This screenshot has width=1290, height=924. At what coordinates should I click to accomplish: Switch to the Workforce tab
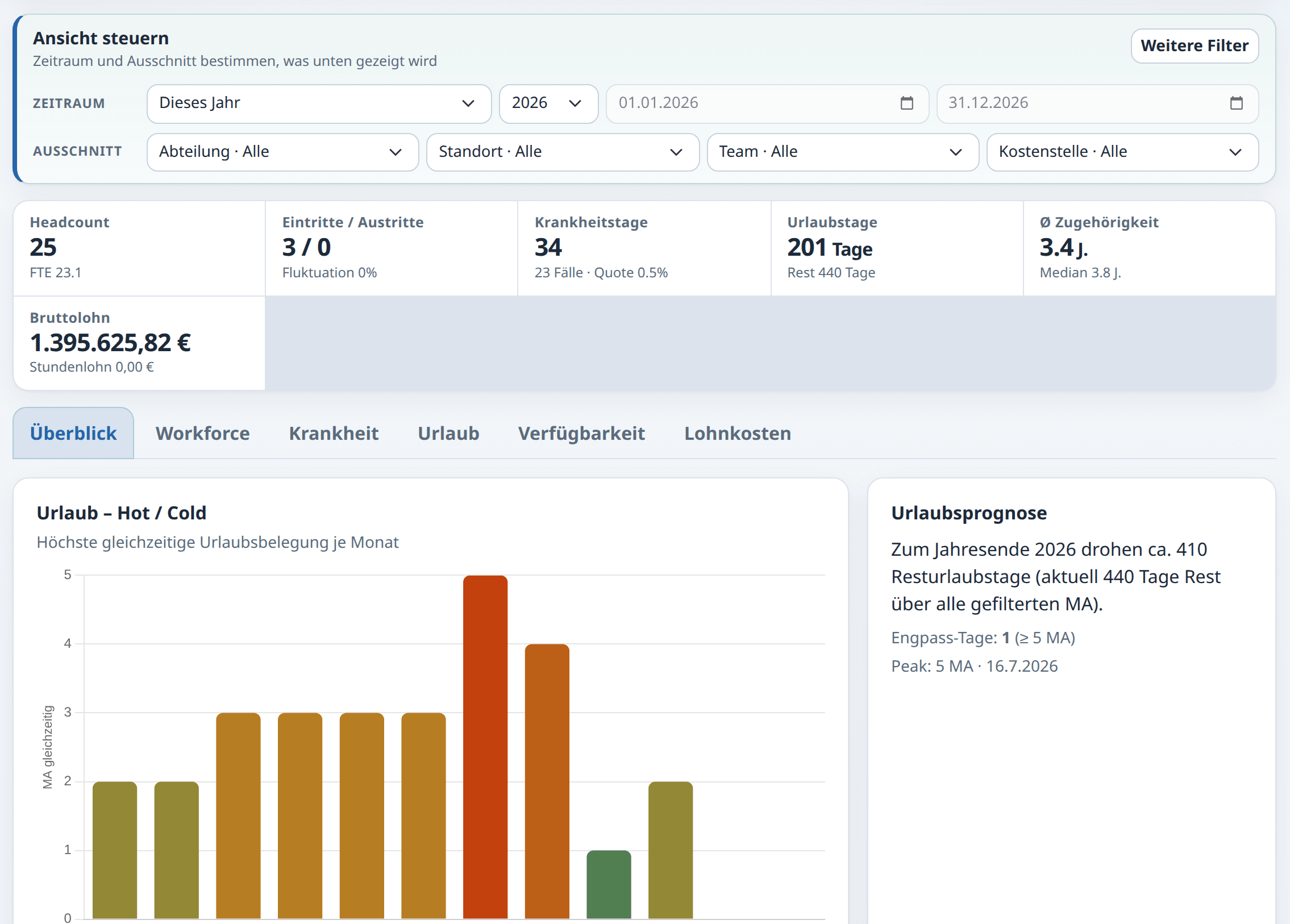[x=202, y=433]
